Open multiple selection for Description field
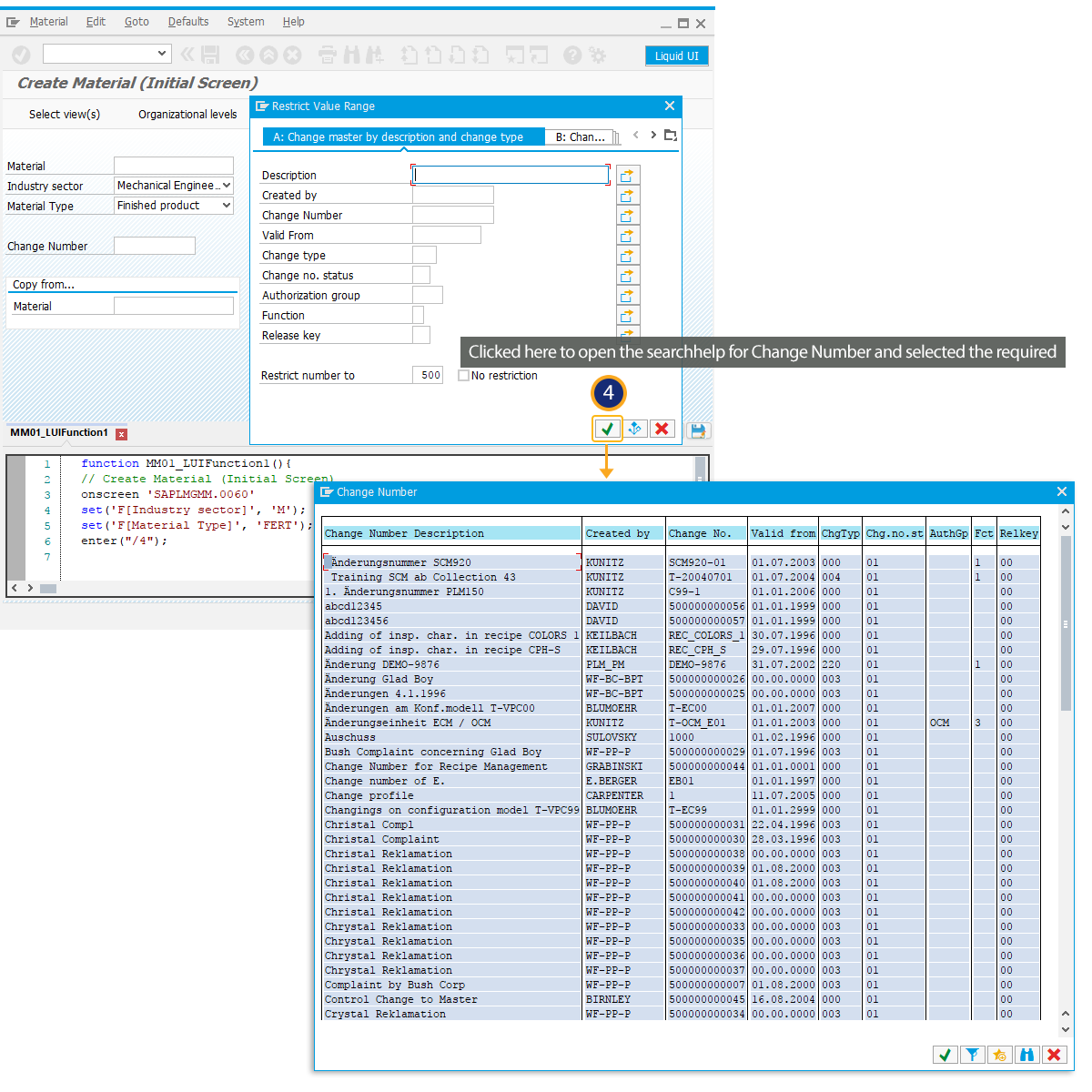The width and height of the screenshot is (1092, 1092). coord(627,175)
